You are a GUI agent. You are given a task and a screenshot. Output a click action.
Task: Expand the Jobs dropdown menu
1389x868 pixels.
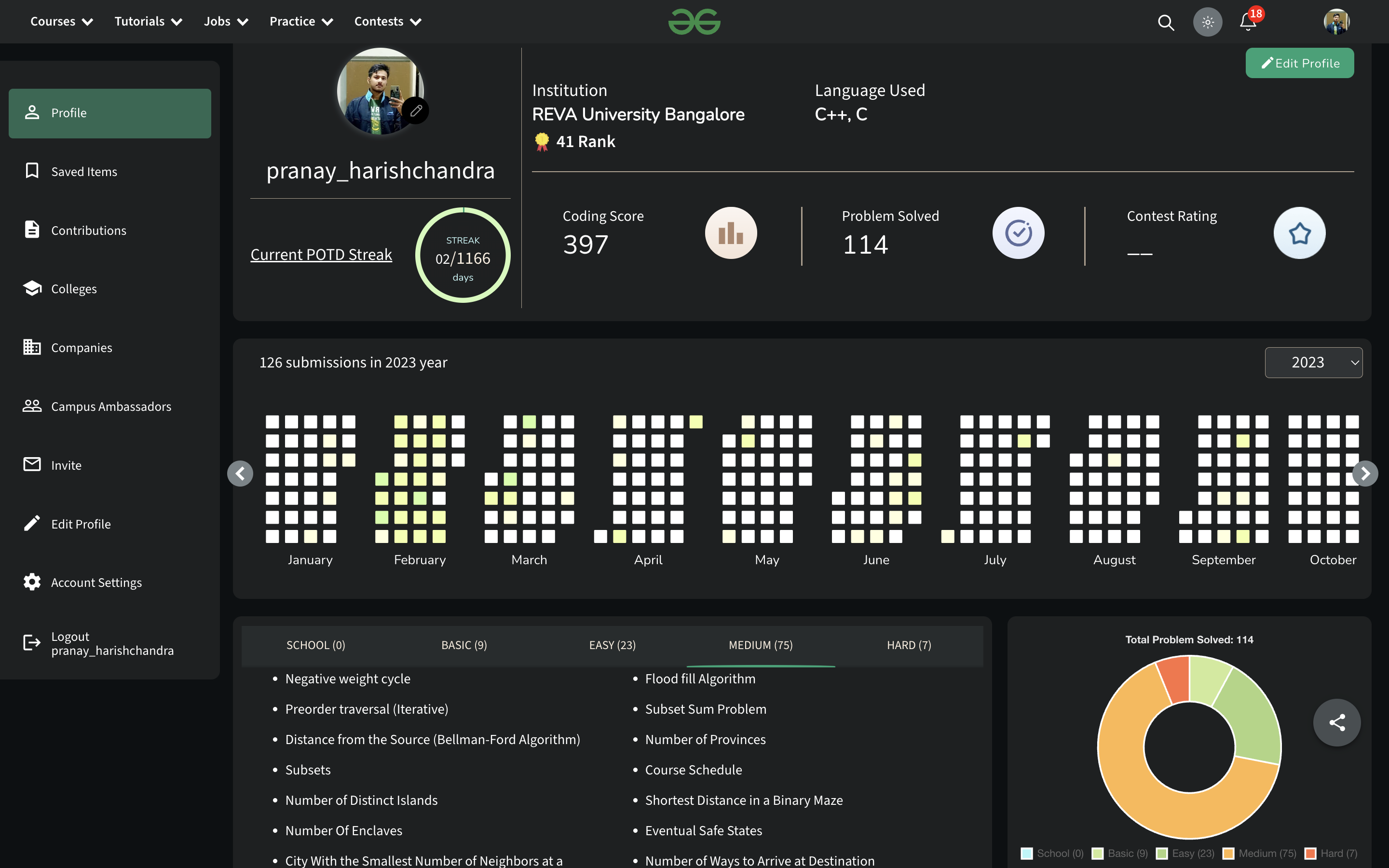[226, 22]
